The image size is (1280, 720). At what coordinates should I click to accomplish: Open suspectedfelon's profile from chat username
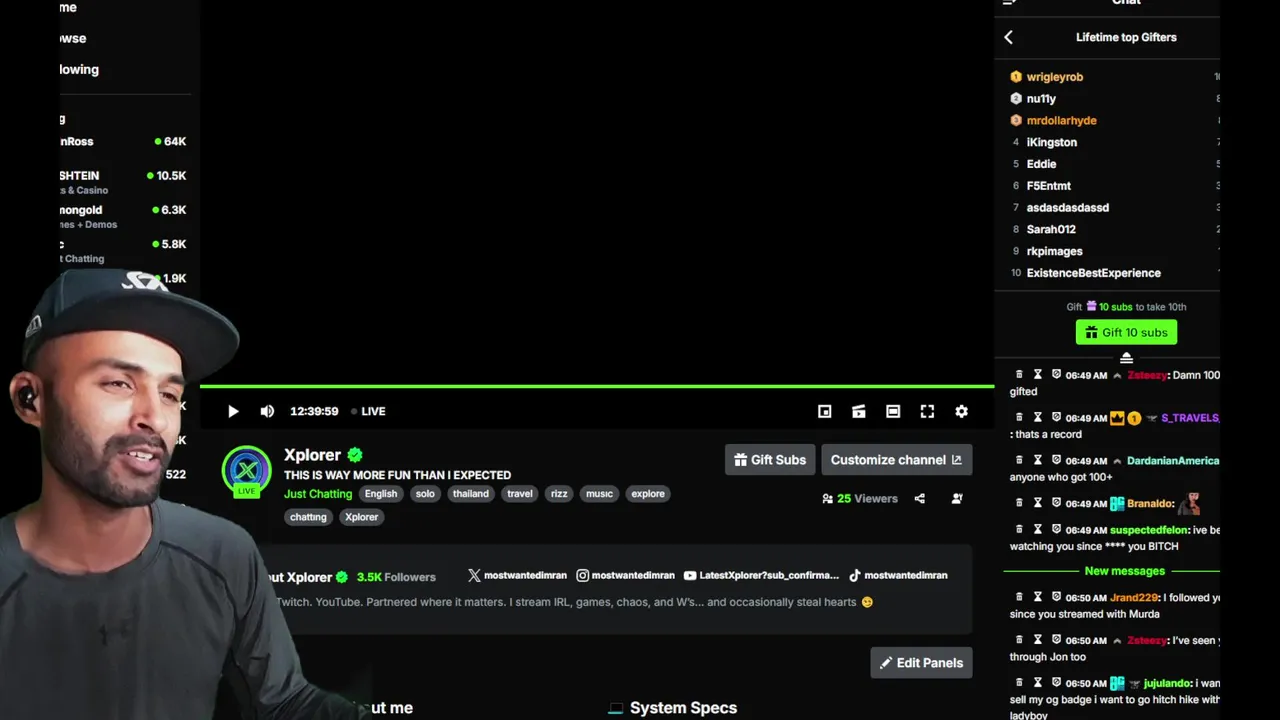point(1148,530)
